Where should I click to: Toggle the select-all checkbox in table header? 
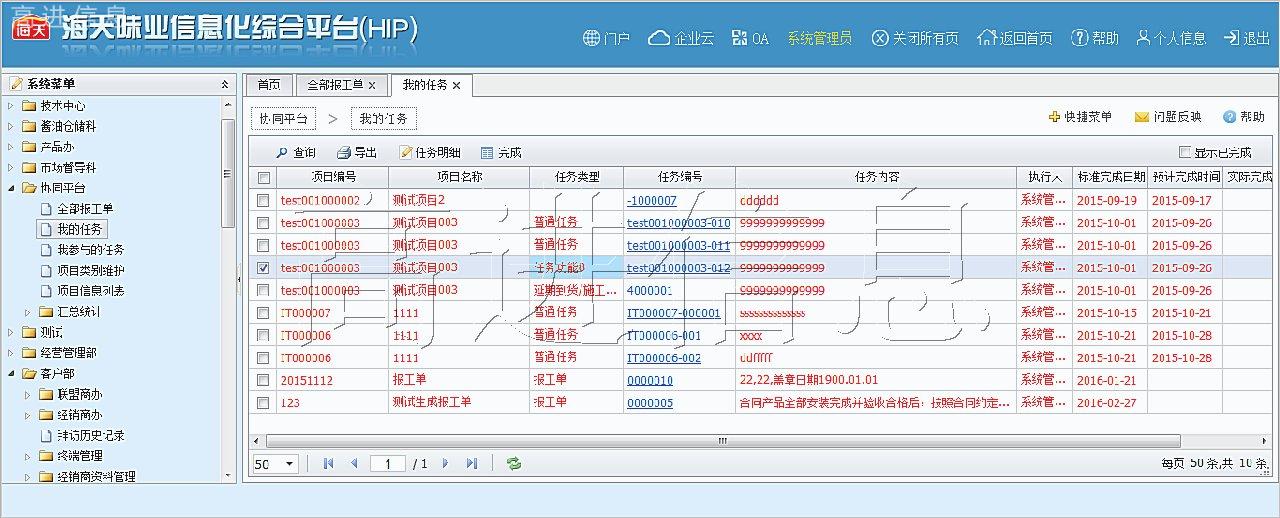coord(264,178)
